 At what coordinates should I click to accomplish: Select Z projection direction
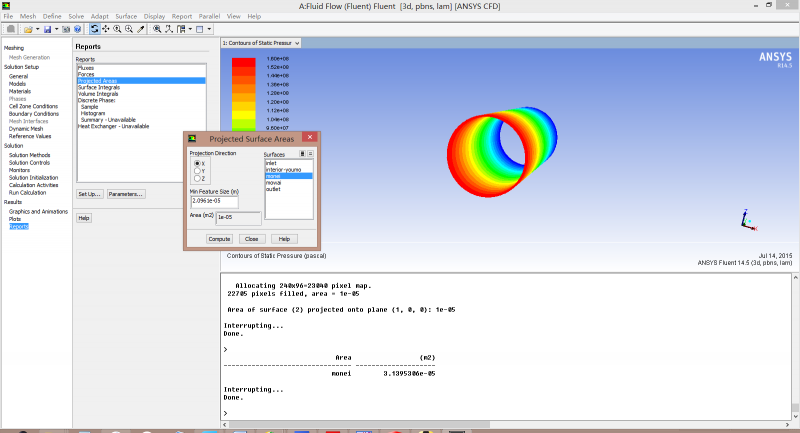(197, 179)
